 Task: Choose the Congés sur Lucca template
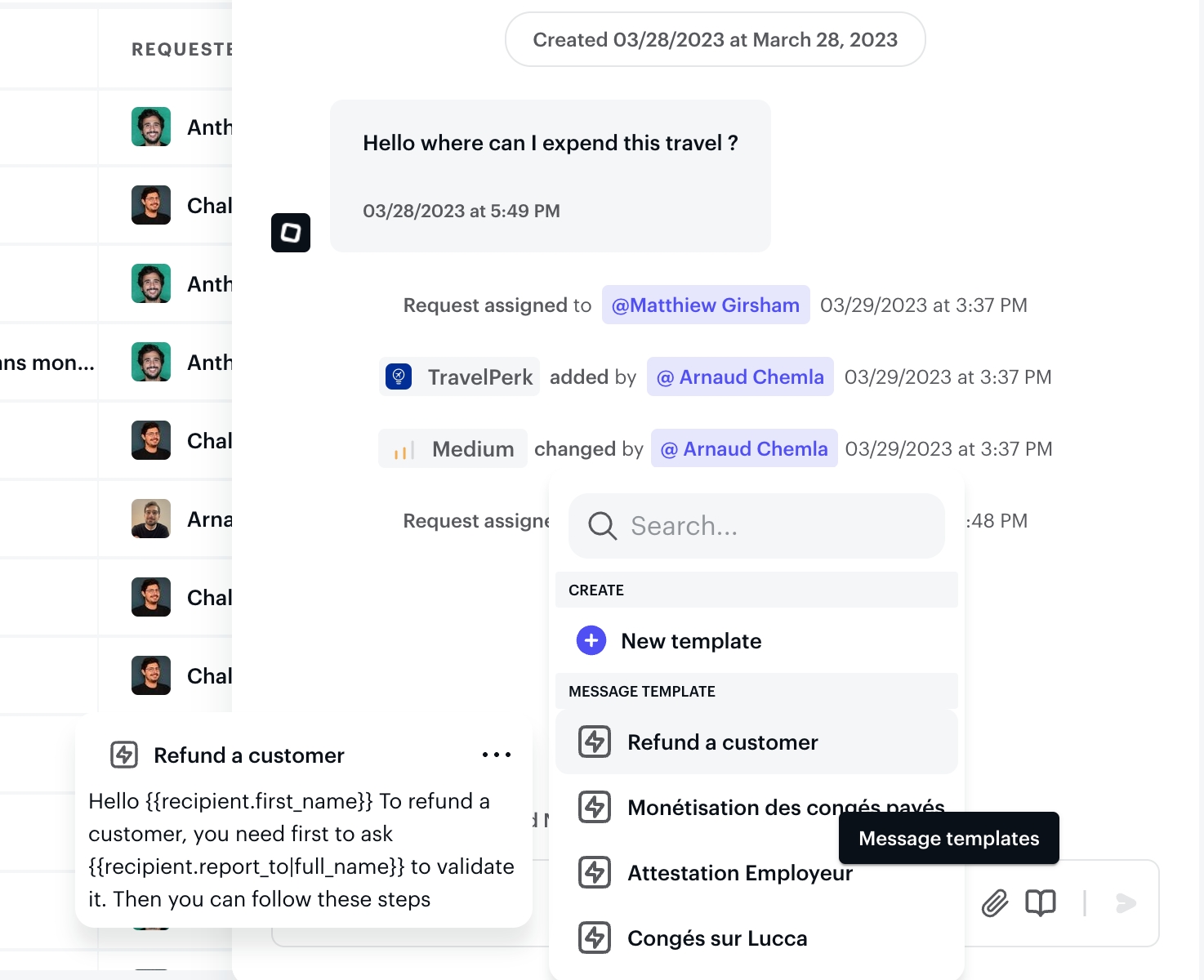click(716, 938)
